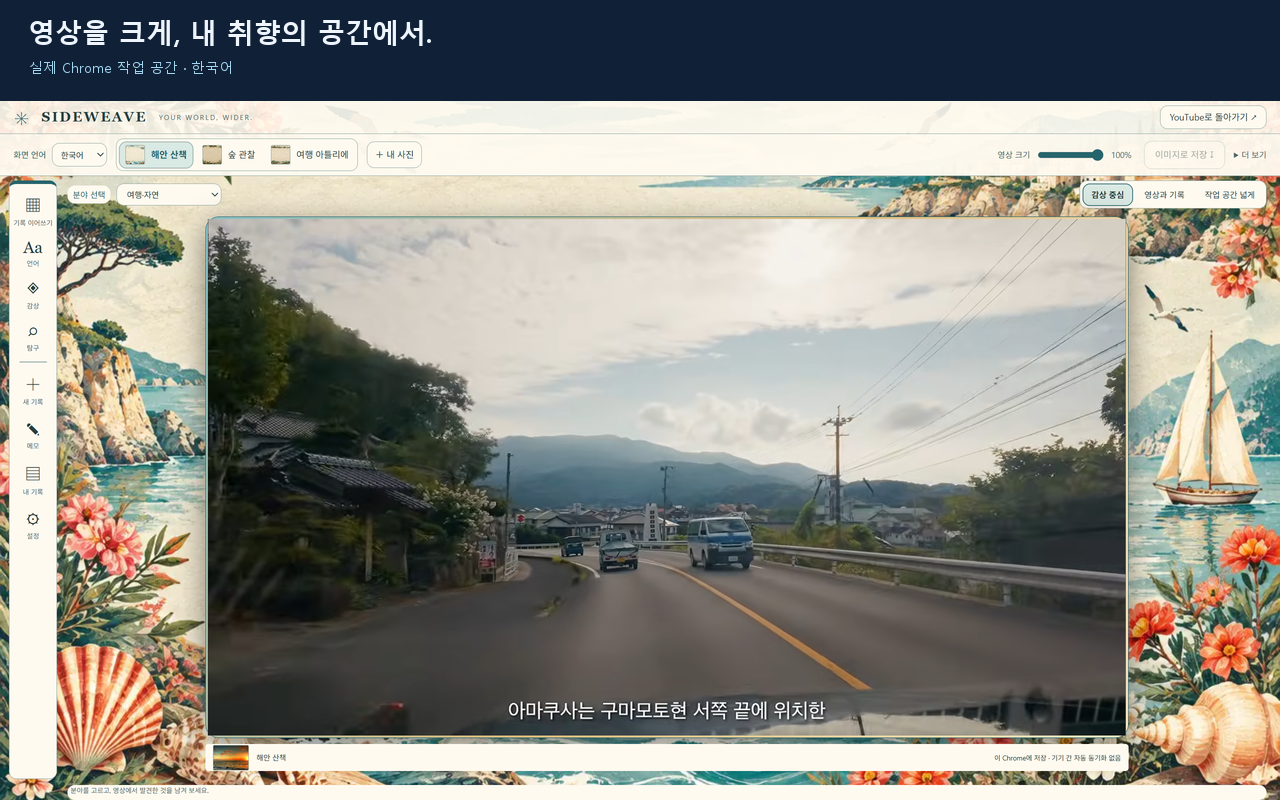Open the 화면 언어 dropdown set to 한국어
1280x800 pixels.
coord(79,155)
